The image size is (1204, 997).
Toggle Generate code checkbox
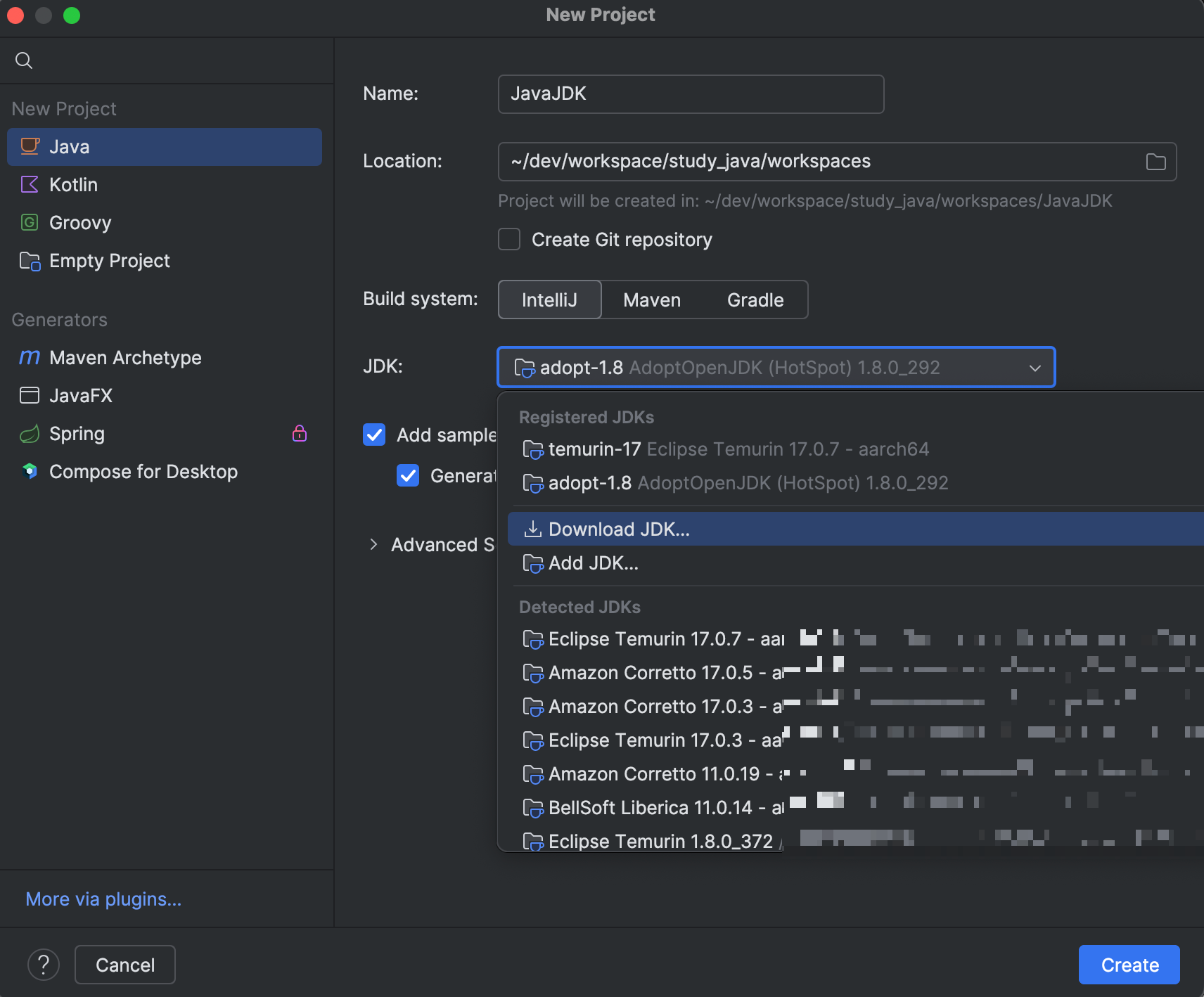408,475
